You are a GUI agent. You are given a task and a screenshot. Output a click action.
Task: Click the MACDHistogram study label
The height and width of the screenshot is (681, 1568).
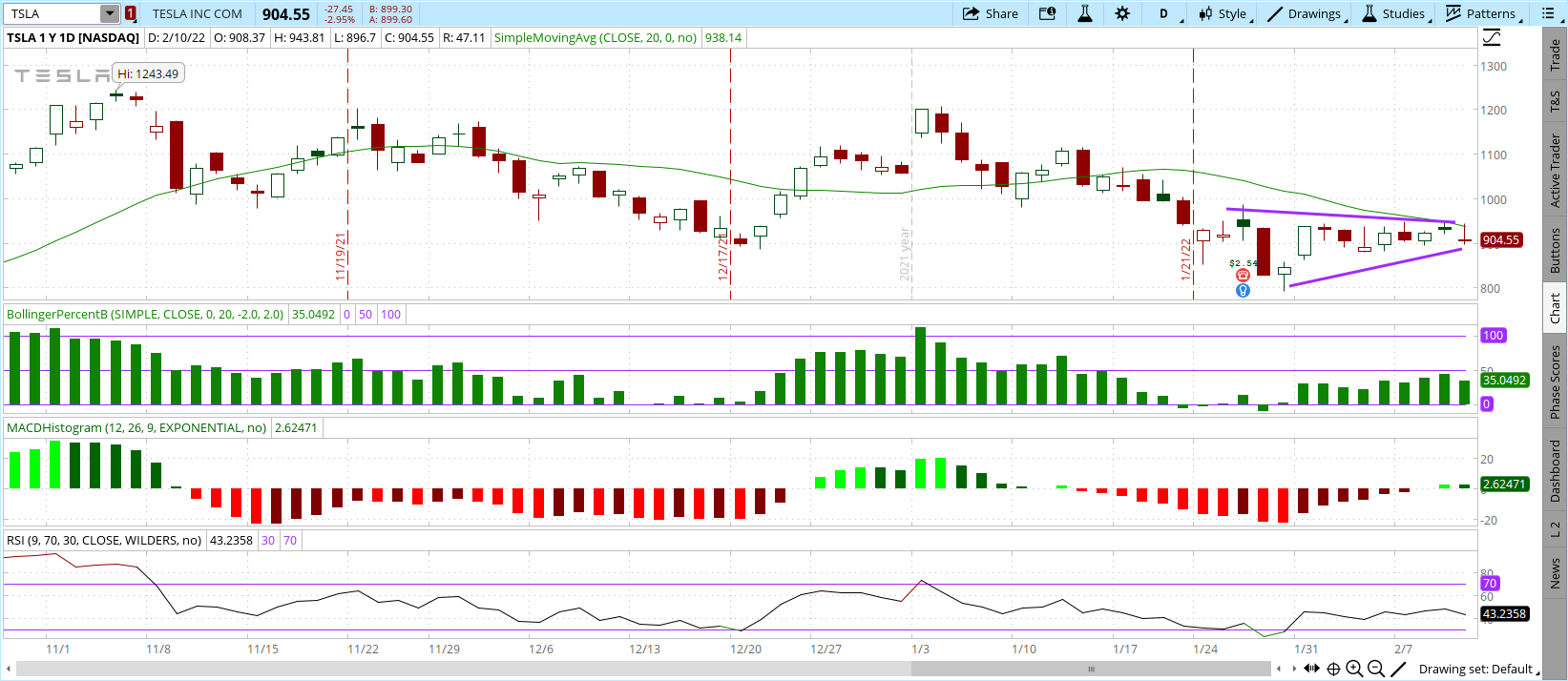[136, 427]
